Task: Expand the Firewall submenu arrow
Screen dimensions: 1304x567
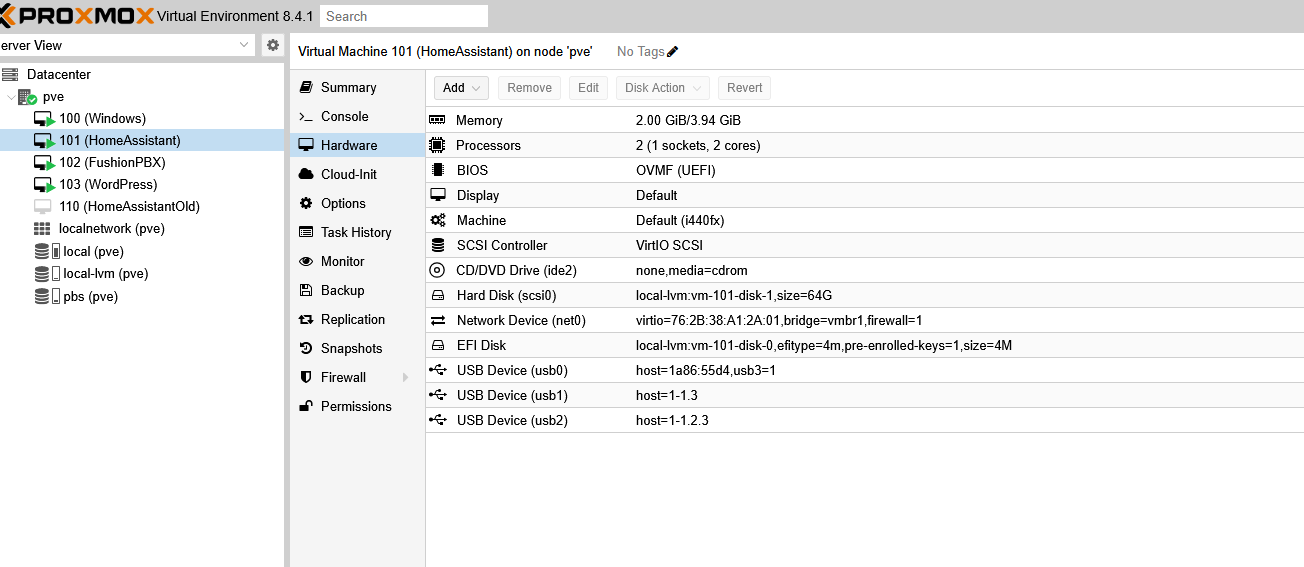Action: [x=405, y=378]
